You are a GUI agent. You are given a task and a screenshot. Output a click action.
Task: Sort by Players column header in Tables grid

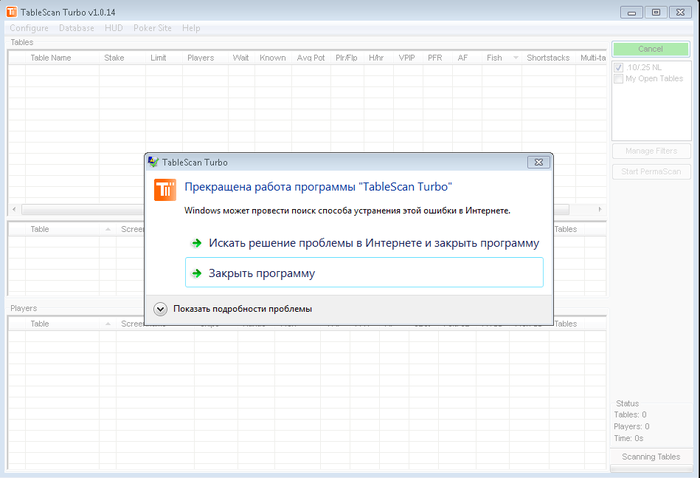(205, 58)
